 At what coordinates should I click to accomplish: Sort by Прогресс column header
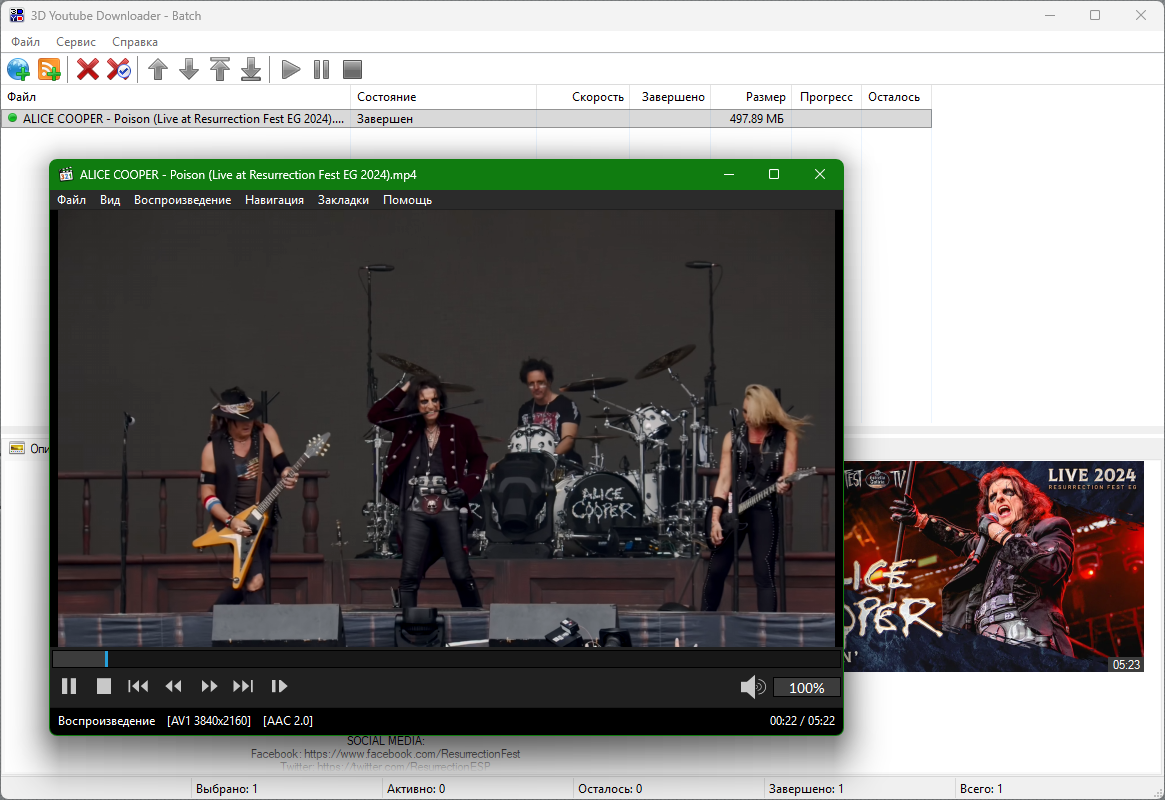pyautogui.click(x=826, y=97)
